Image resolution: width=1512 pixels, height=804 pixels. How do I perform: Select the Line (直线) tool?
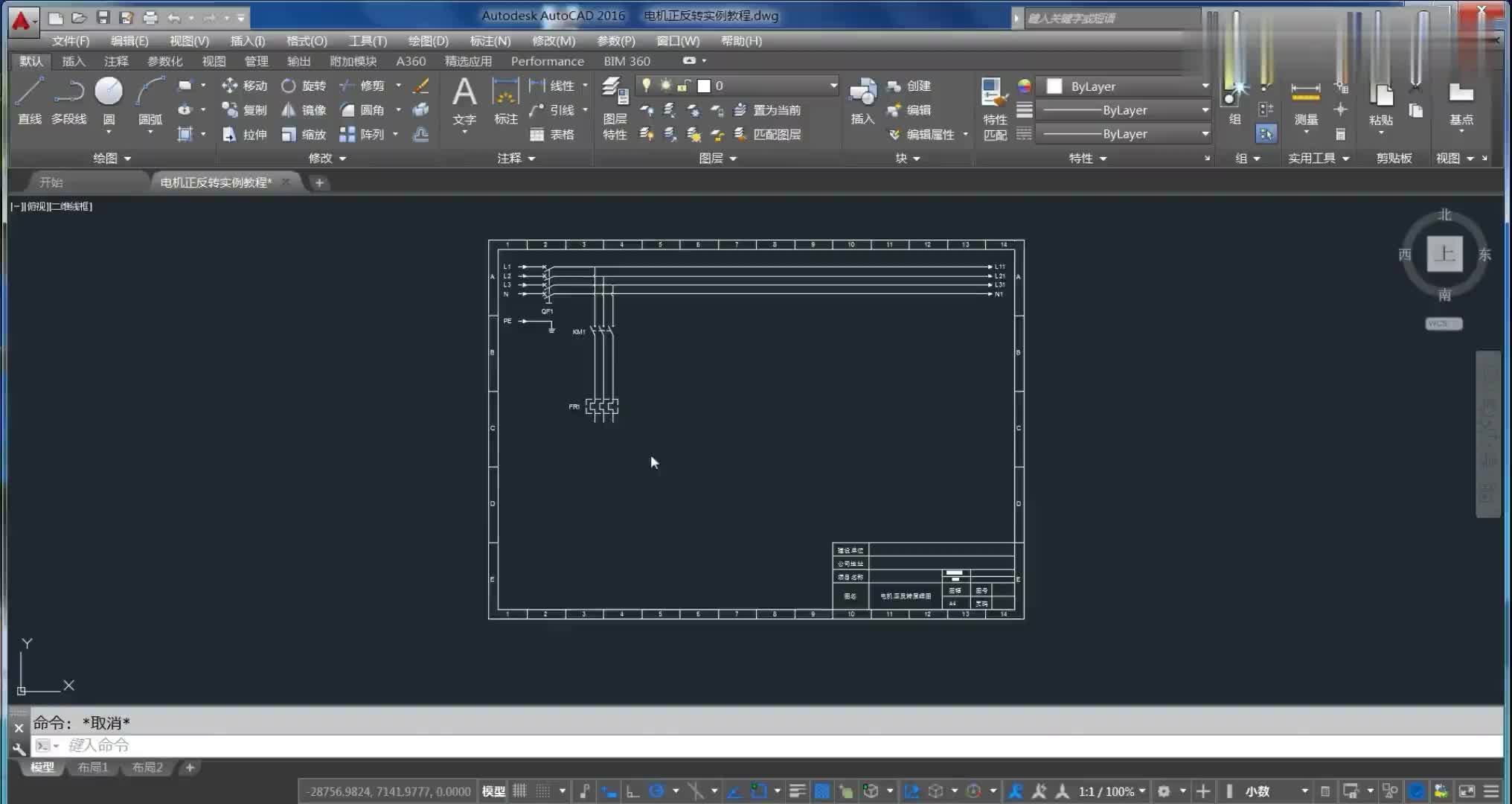point(29,100)
